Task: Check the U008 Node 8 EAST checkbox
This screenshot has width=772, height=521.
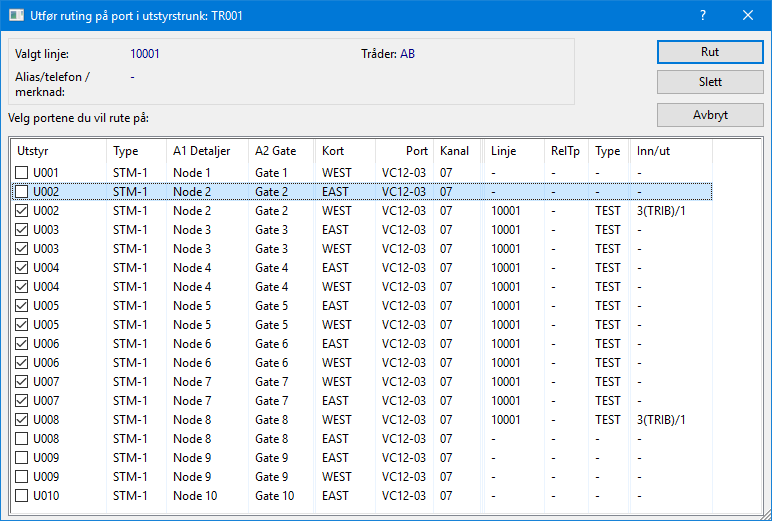Action: 22,439
